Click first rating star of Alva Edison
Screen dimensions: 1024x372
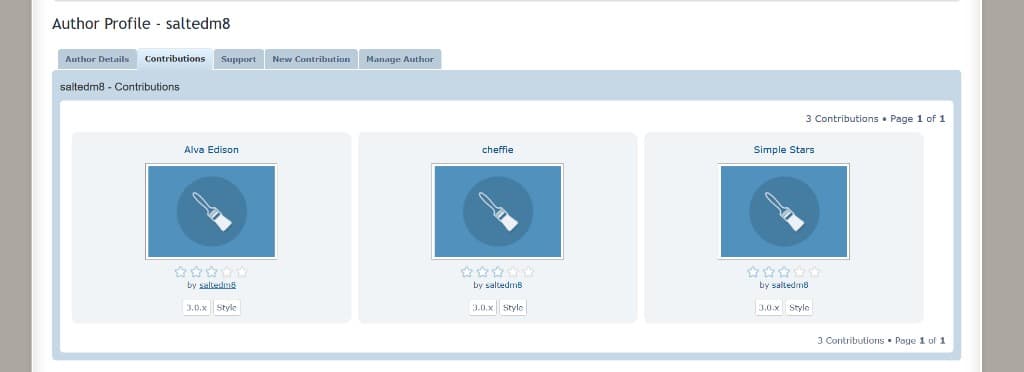(x=181, y=271)
